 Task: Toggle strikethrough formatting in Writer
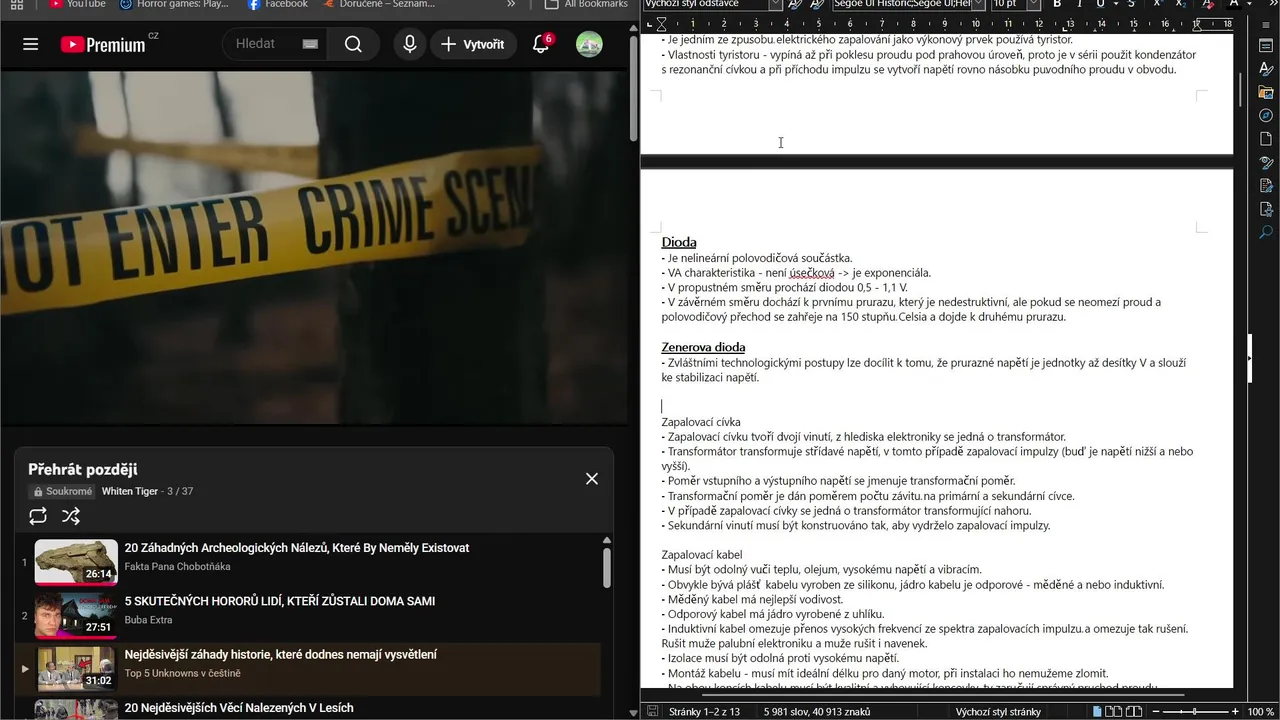(1131, 4)
